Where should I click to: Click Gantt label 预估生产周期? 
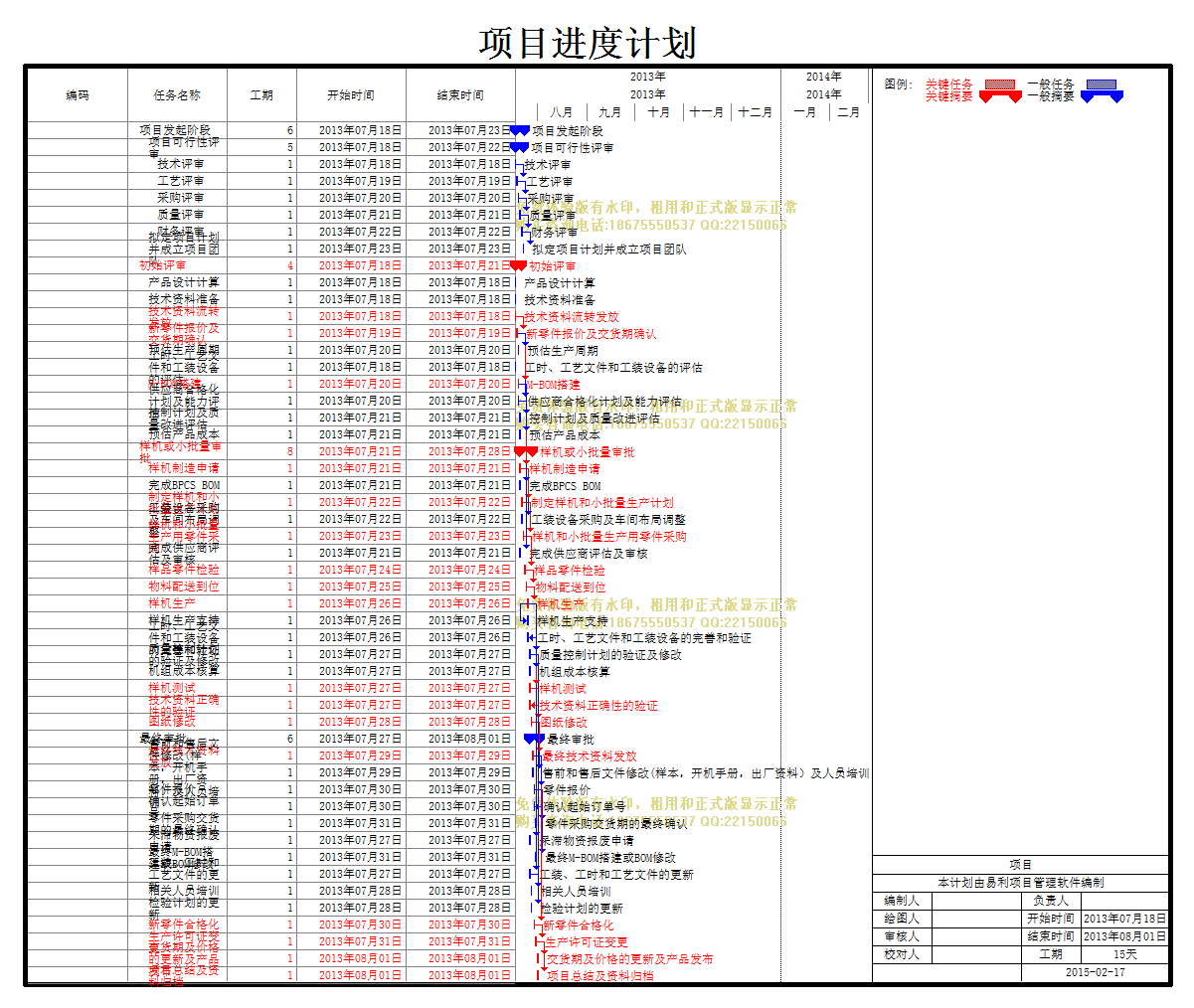(563, 351)
